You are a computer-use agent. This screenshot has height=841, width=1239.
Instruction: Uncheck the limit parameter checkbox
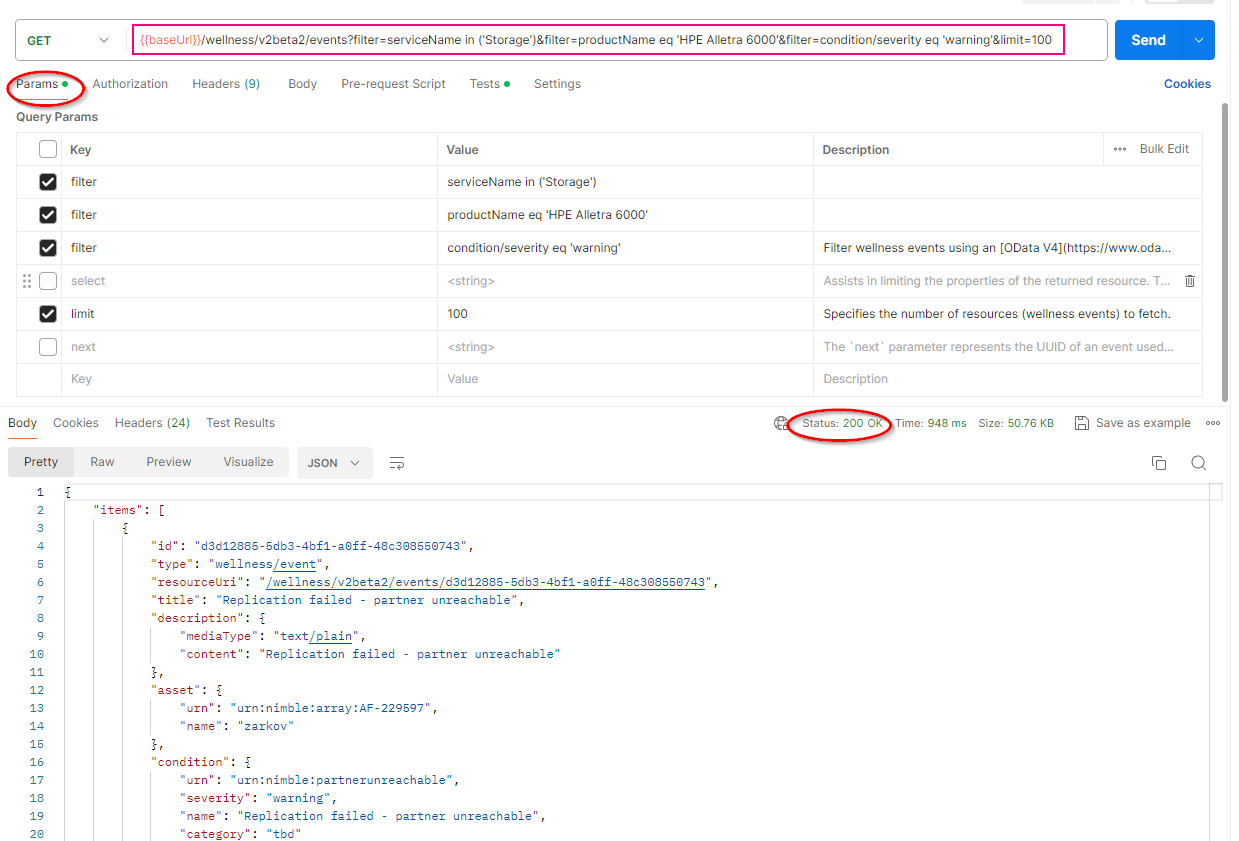click(x=48, y=314)
